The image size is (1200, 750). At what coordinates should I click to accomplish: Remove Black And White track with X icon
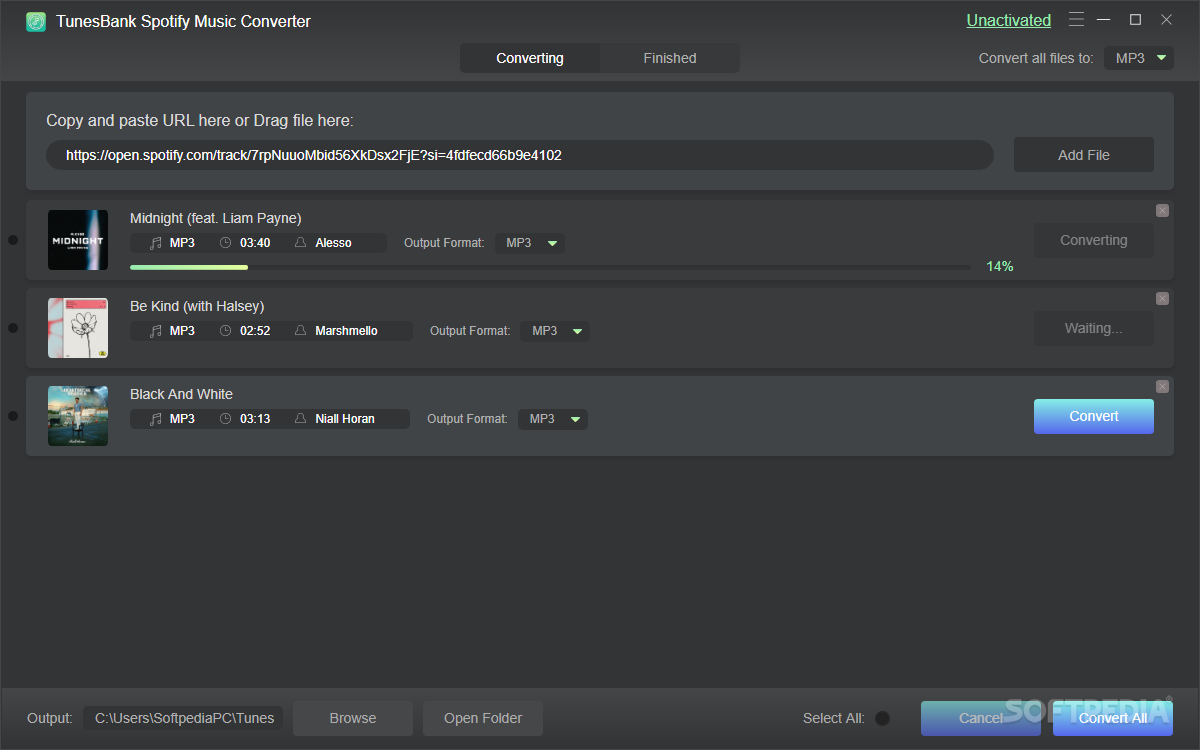1162,386
